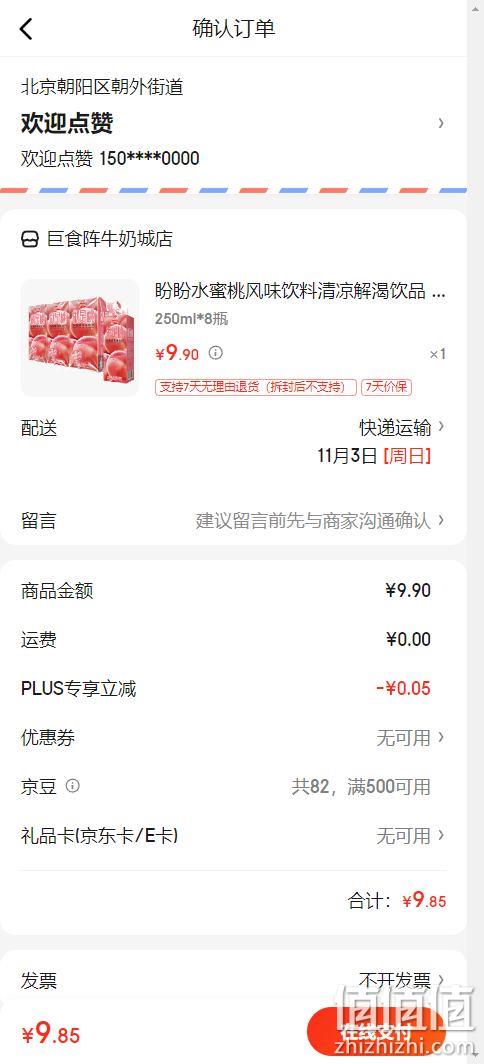The width and height of the screenshot is (484, 1064).
Task: Expand 快递运输 delivery options
Action: pos(403,427)
